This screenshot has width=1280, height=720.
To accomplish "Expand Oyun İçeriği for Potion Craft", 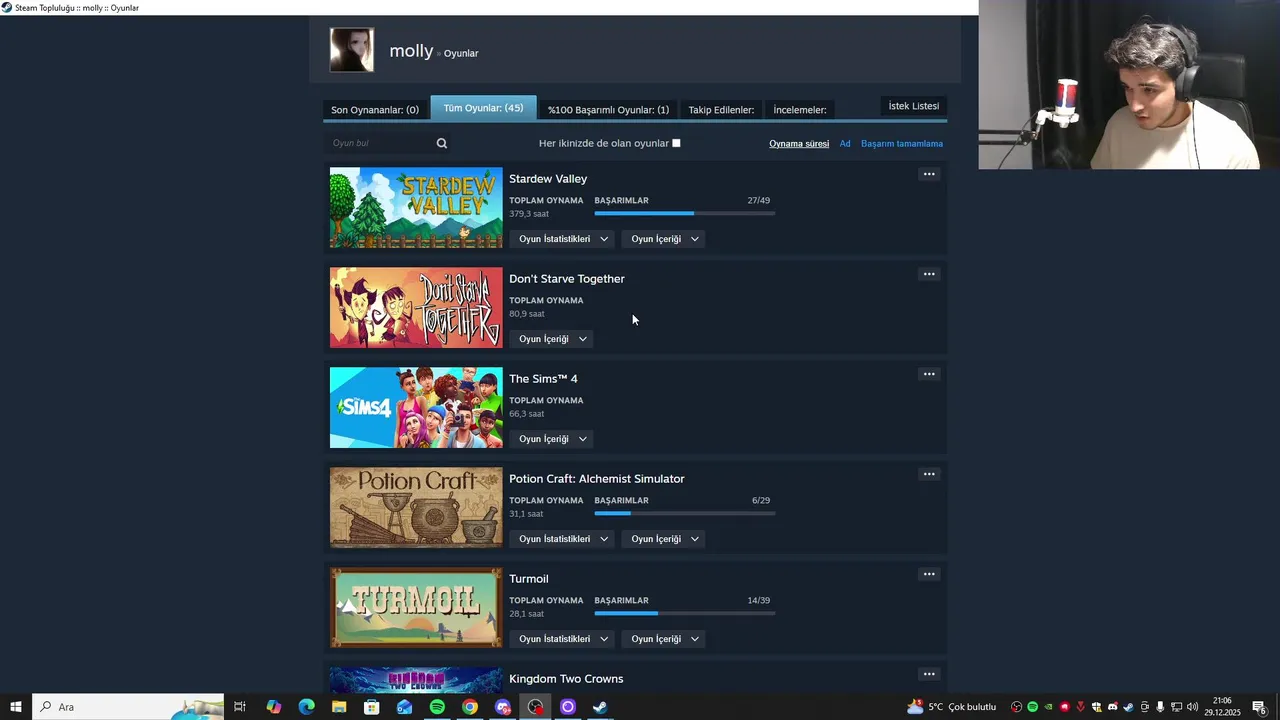I will click(x=664, y=539).
